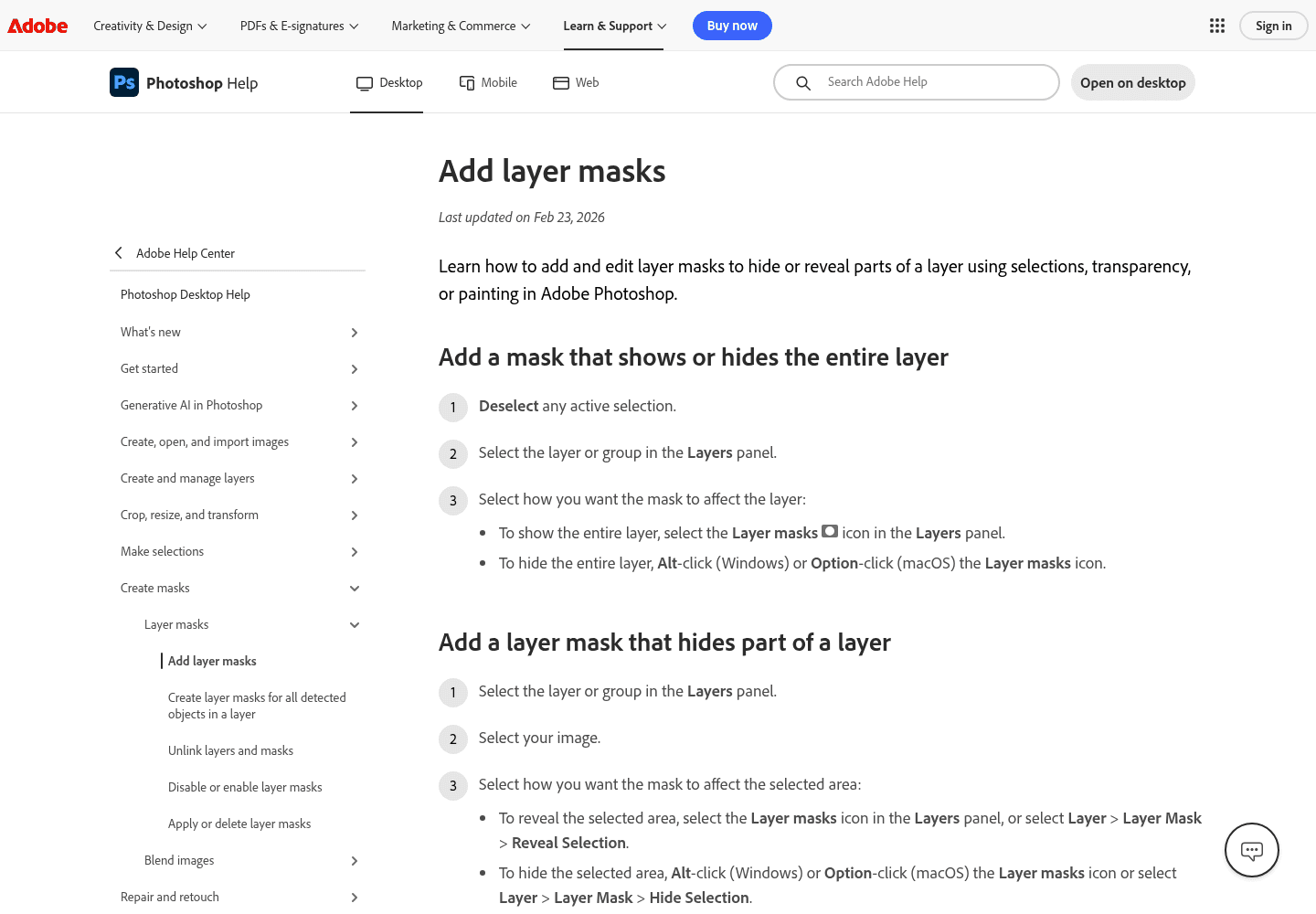This screenshot has height=914, width=1316.
Task: Open the chat assistant bubble icon
Action: (x=1252, y=850)
